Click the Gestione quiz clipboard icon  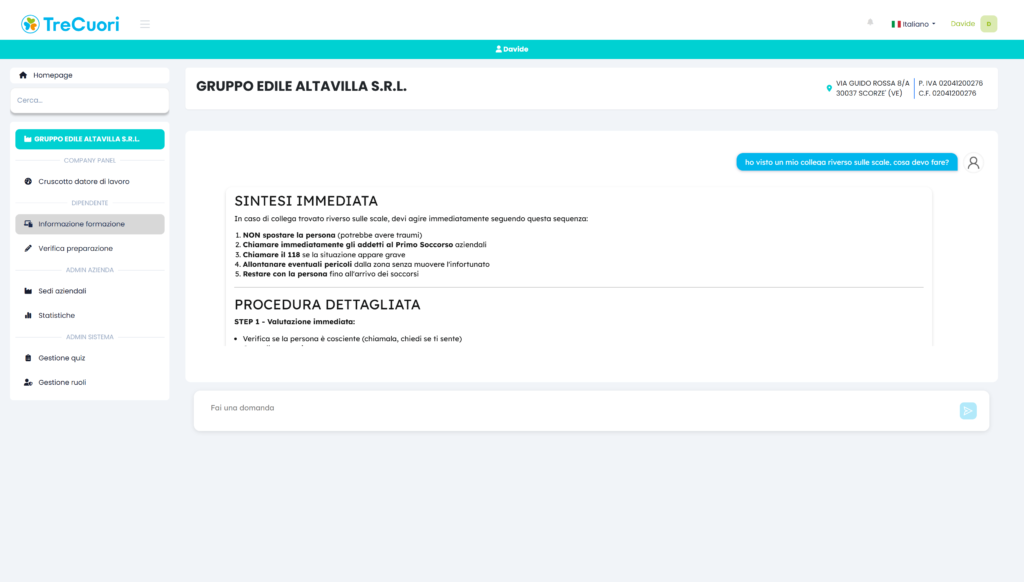point(28,358)
